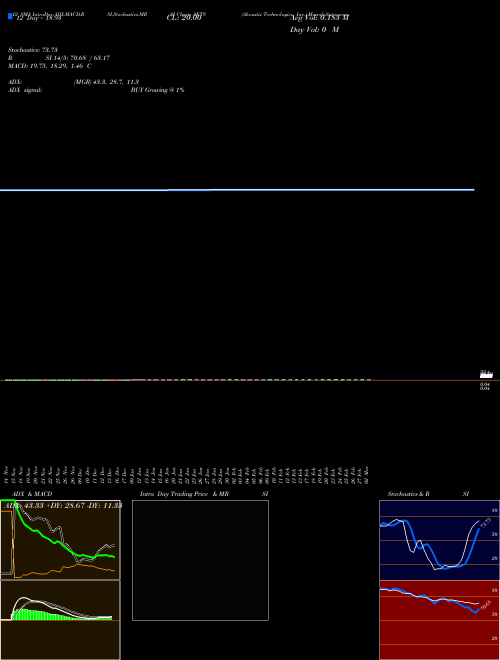Image resolution: width=500 pixels, height=660 pixels.
Task: Select the "Stochastics: 73.73" reading
Action: click(32, 50)
